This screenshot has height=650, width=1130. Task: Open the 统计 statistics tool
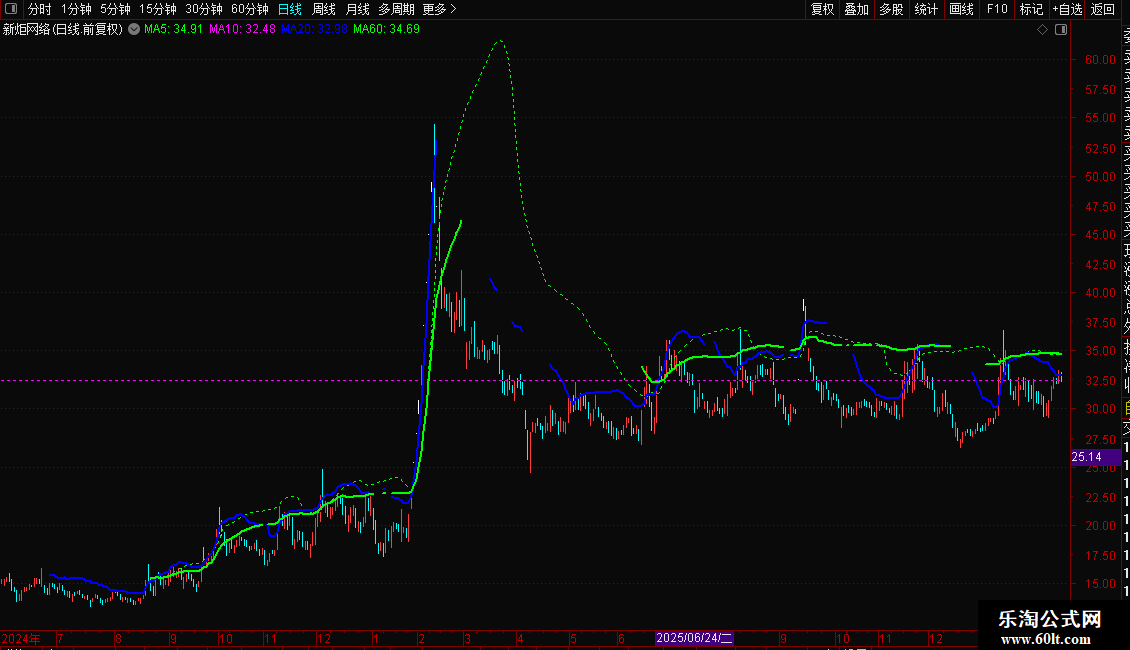[x=926, y=9]
